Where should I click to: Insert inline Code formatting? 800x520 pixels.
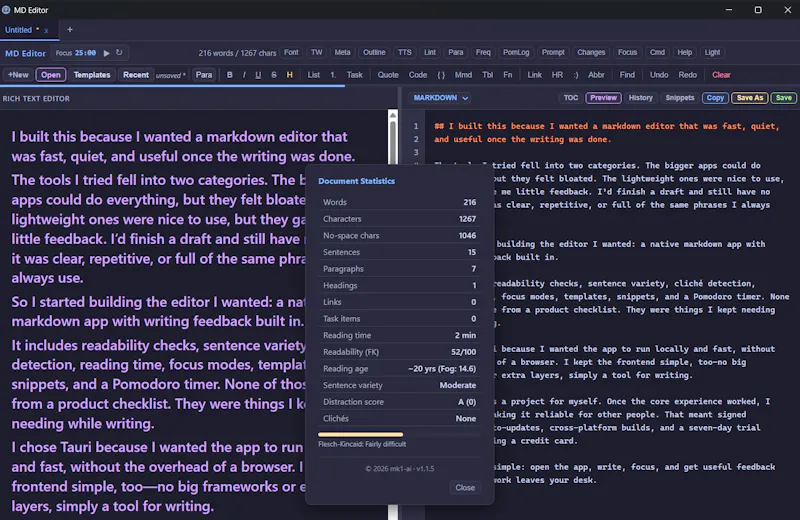[418, 75]
